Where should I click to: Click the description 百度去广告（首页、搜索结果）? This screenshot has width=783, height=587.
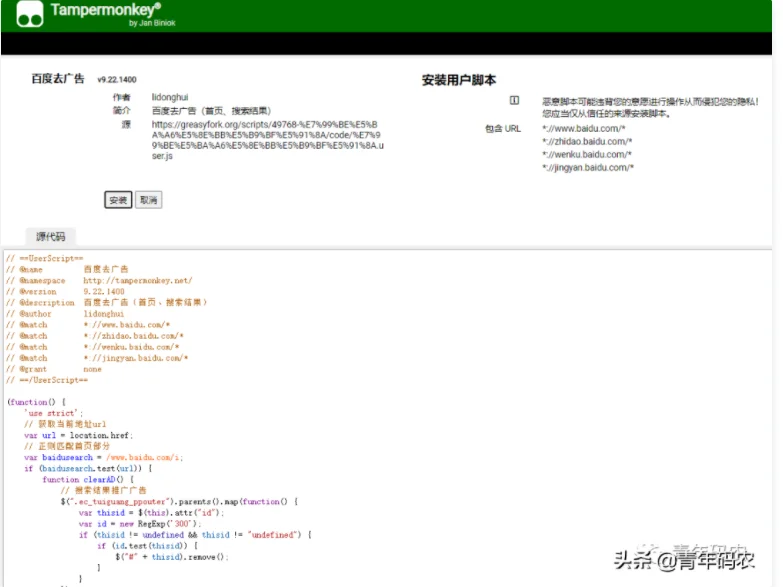point(211,110)
